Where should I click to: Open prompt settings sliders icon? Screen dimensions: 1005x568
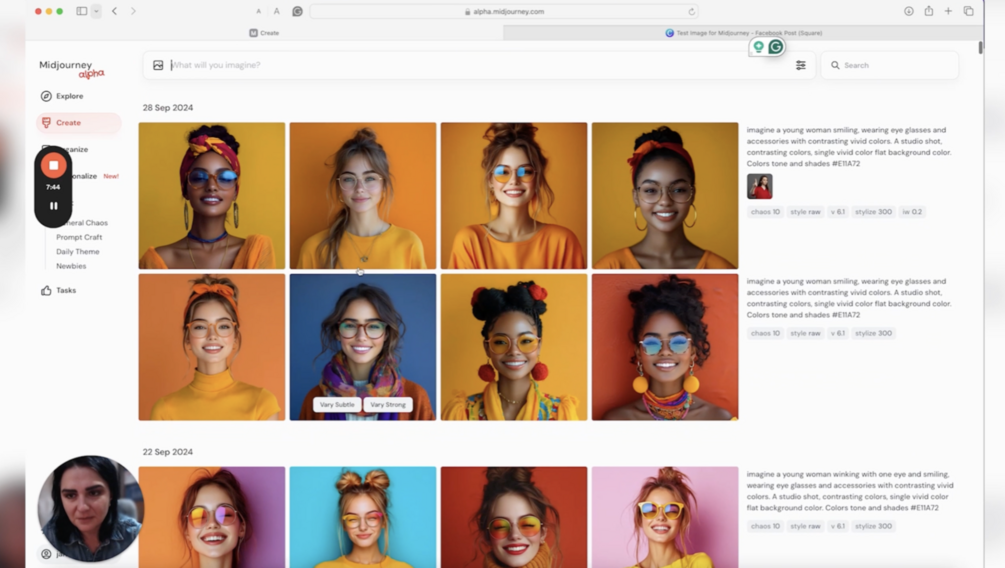801,65
